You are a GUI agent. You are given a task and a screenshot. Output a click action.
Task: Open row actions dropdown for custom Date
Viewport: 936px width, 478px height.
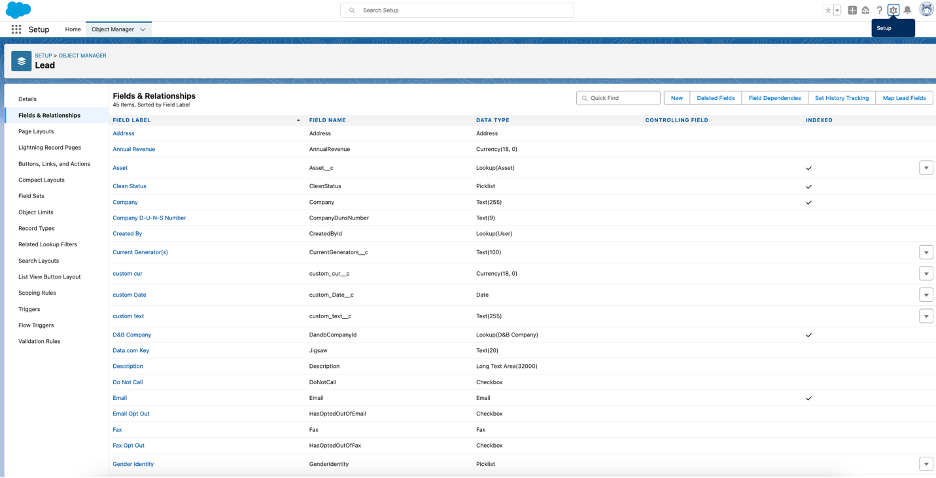tap(926, 294)
